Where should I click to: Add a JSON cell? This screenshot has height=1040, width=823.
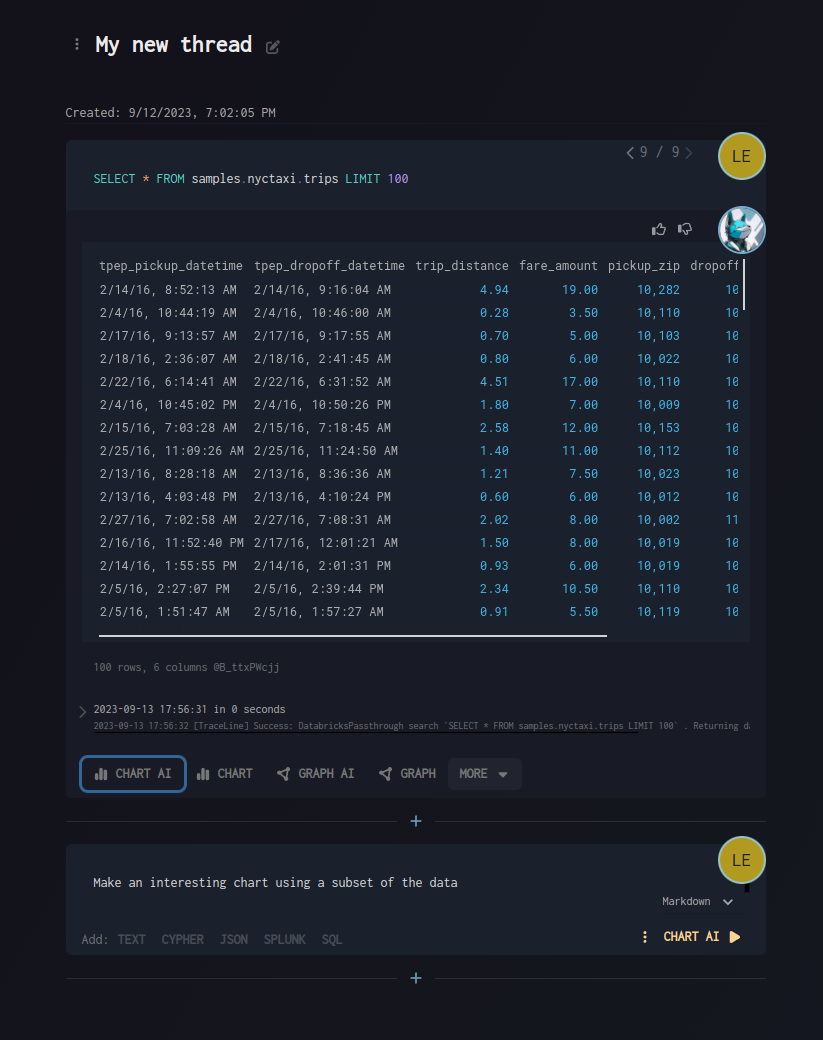pyautogui.click(x=234, y=940)
